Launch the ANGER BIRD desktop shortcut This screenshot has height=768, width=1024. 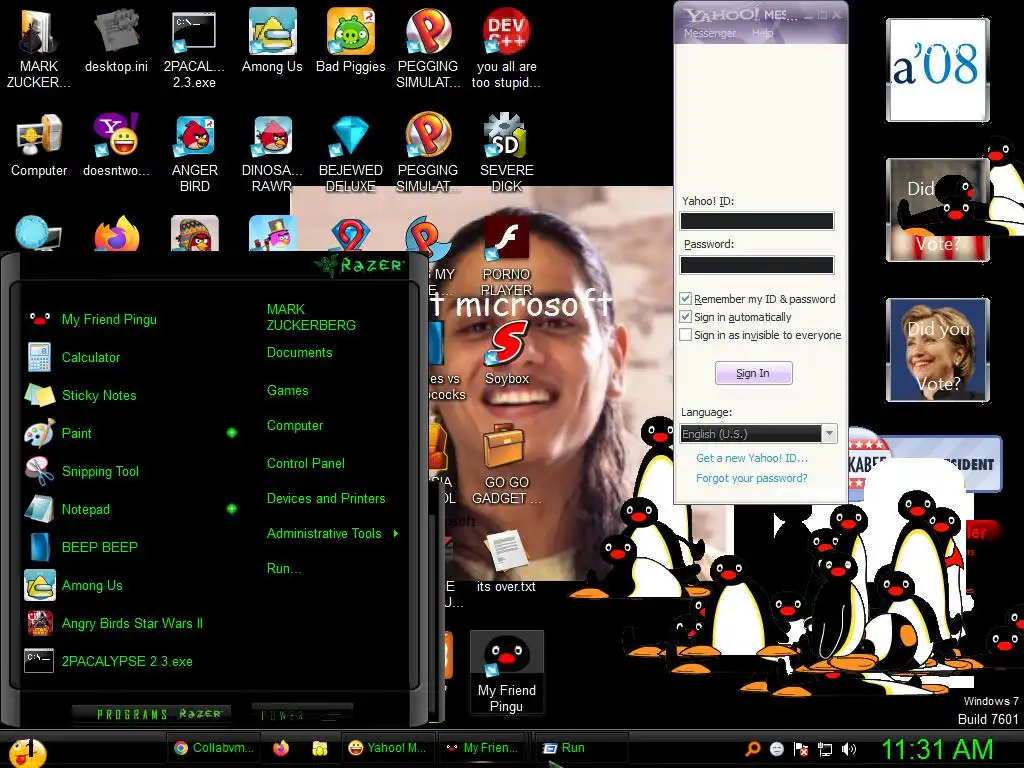(x=194, y=153)
